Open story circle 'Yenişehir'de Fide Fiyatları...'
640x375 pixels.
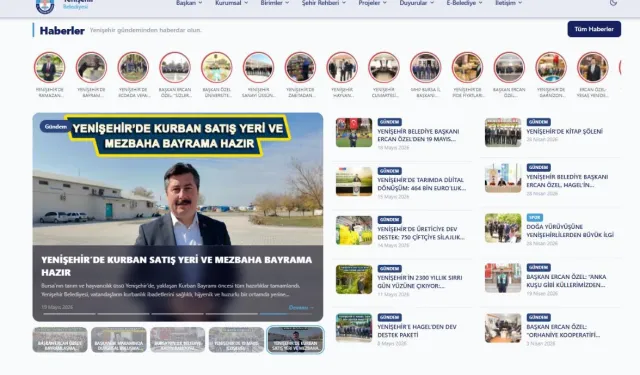(467, 67)
